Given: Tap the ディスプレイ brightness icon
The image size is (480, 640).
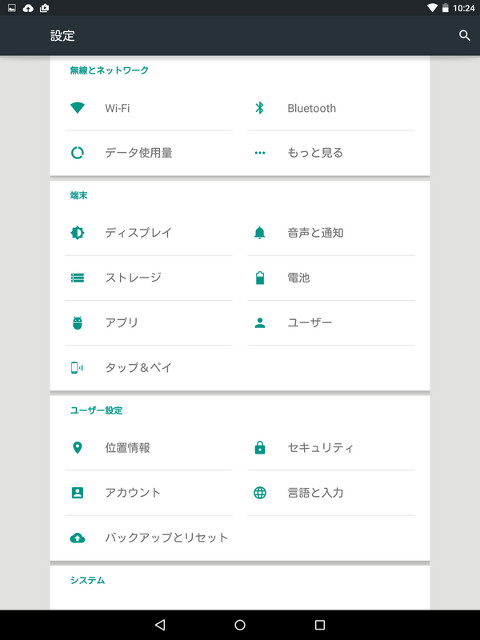Looking at the screenshot, I should point(77,233).
